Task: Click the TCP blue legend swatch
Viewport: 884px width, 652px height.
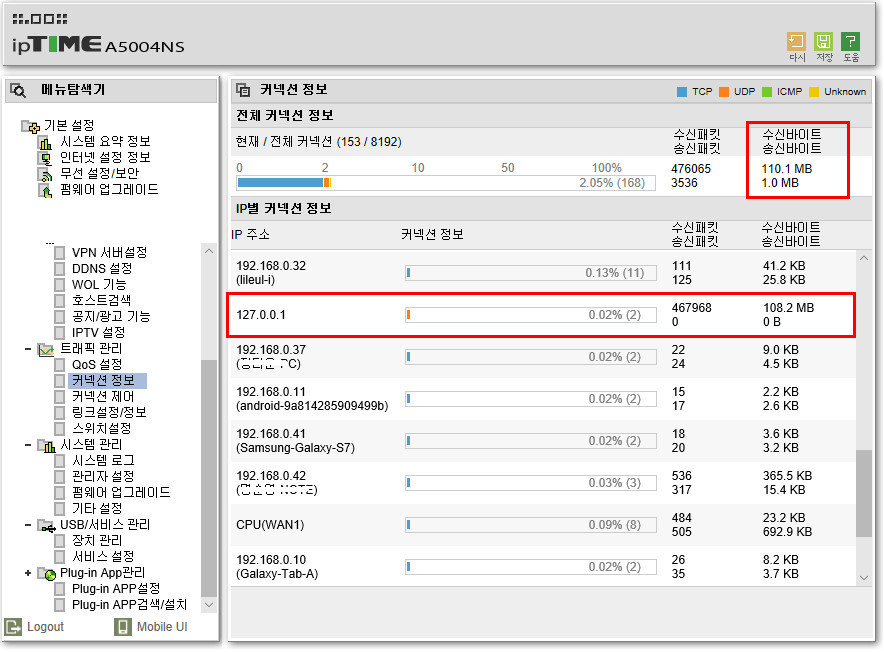Action: [682, 92]
